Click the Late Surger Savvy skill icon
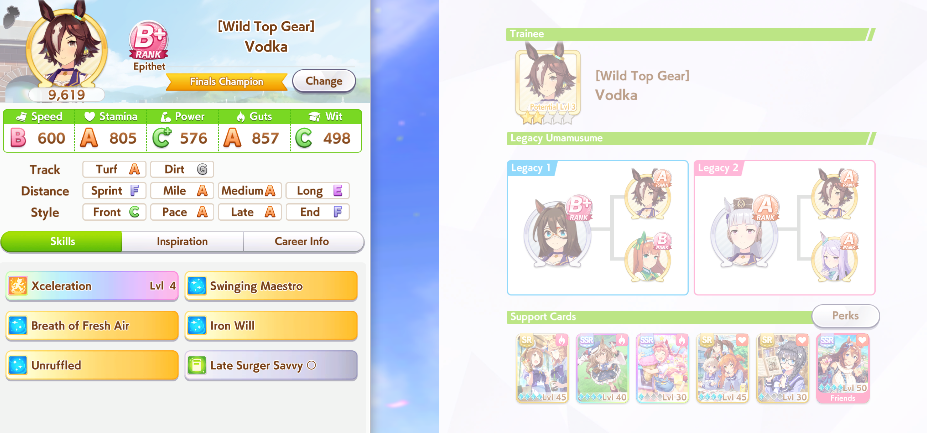927x433 pixels. pos(196,366)
